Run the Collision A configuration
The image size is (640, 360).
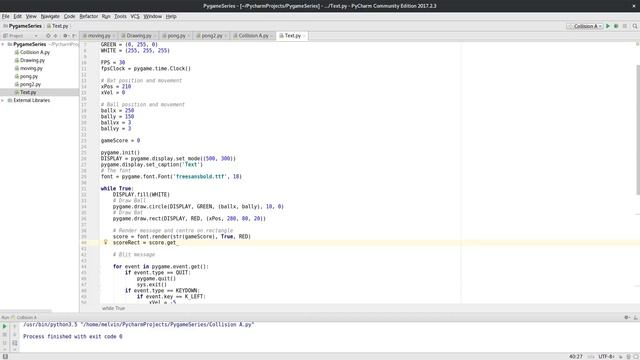(608, 26)
